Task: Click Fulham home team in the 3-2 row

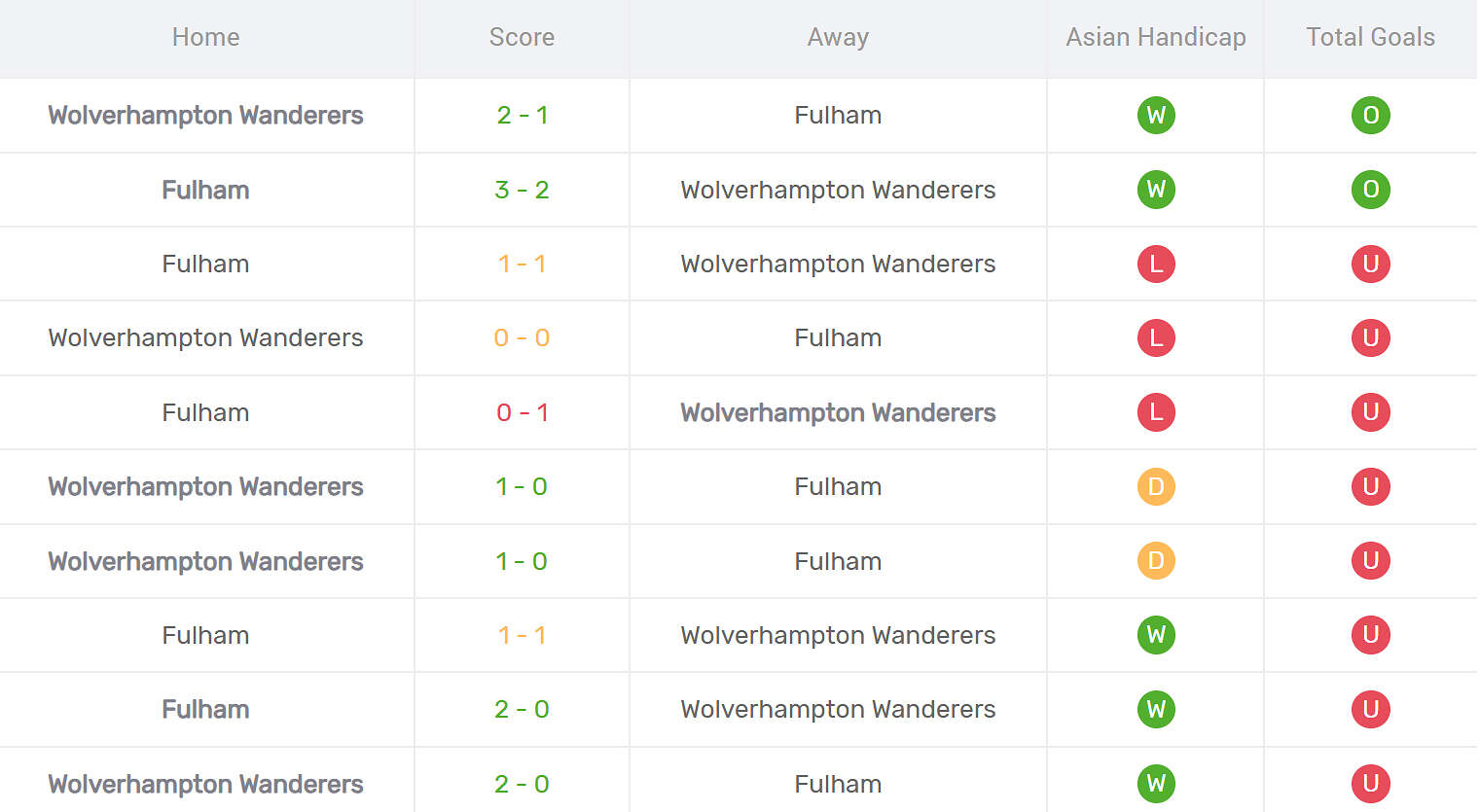Action: (x=205, y=190)
